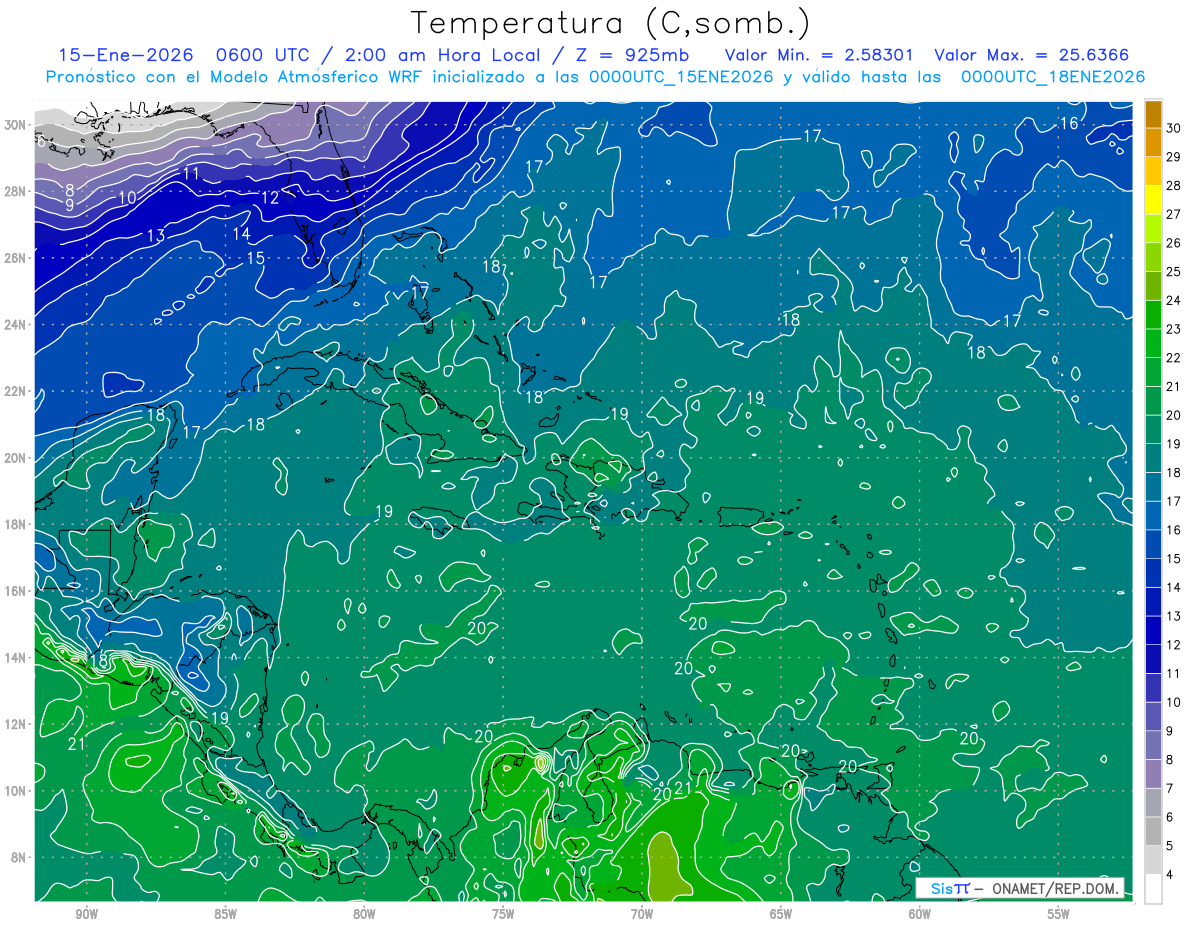This screenshot has width=1200, height=927.
Task: Click the 0000UTC_18ENE2026 valid-until text
Action: point(1052,76)
